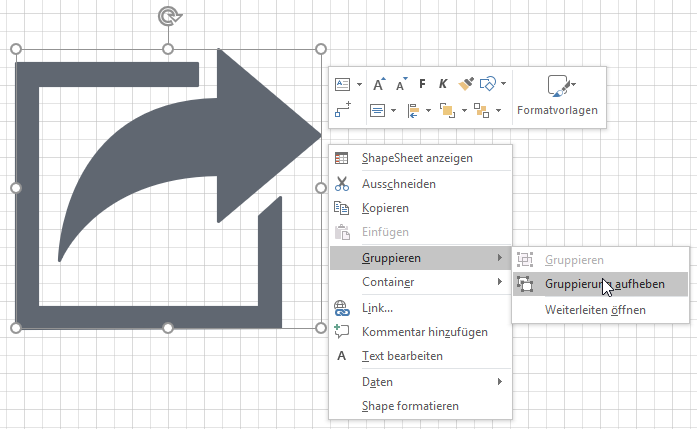Select the format painter brush icon
This screenshot has height=429, width=697.
point(465,84)
